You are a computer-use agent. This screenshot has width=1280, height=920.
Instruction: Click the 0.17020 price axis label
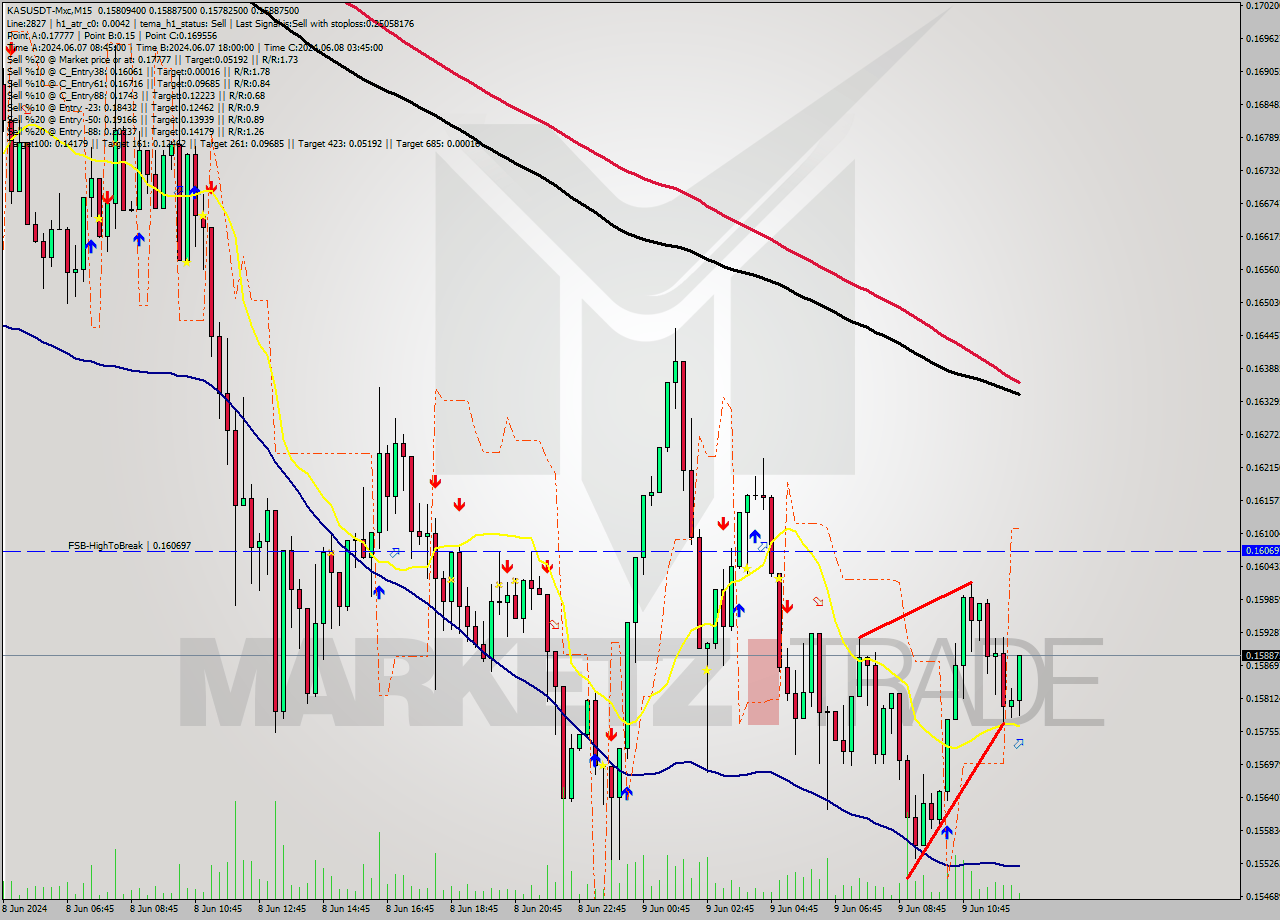(x=1262, y=6)
